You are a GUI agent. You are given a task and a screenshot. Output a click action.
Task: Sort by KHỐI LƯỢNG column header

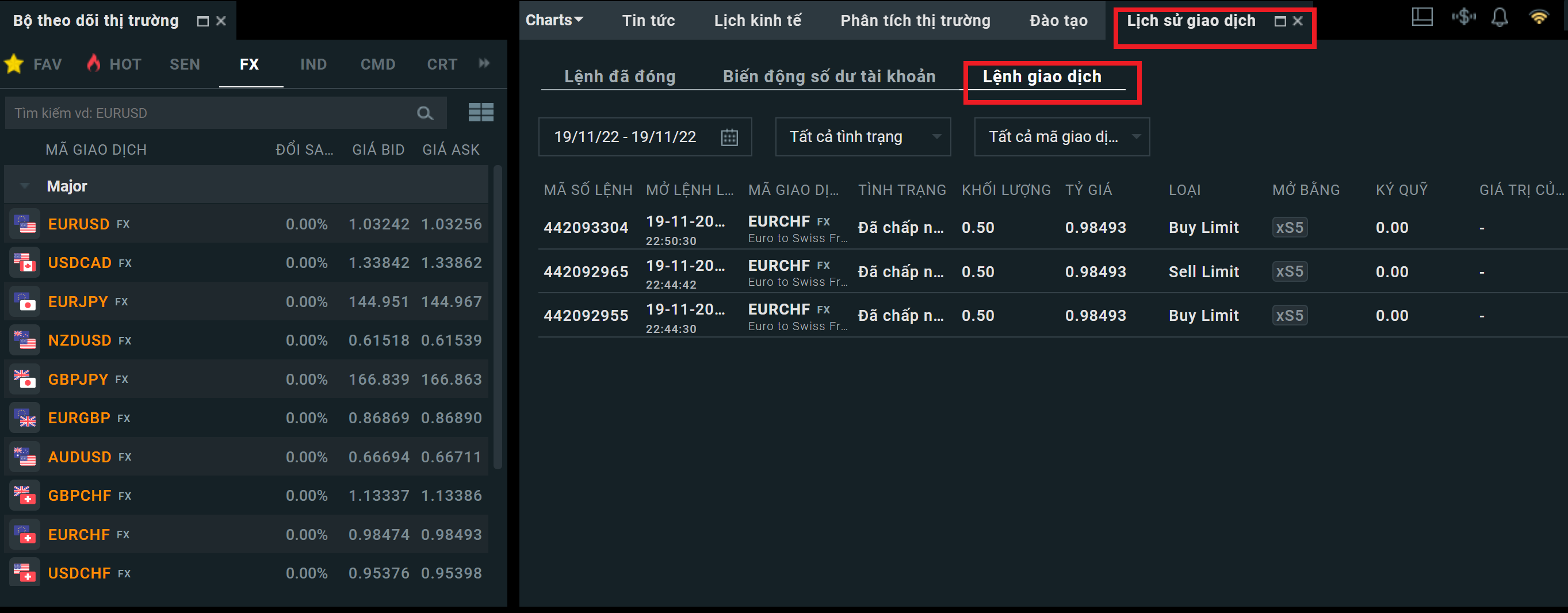(x=1005, y=190)
